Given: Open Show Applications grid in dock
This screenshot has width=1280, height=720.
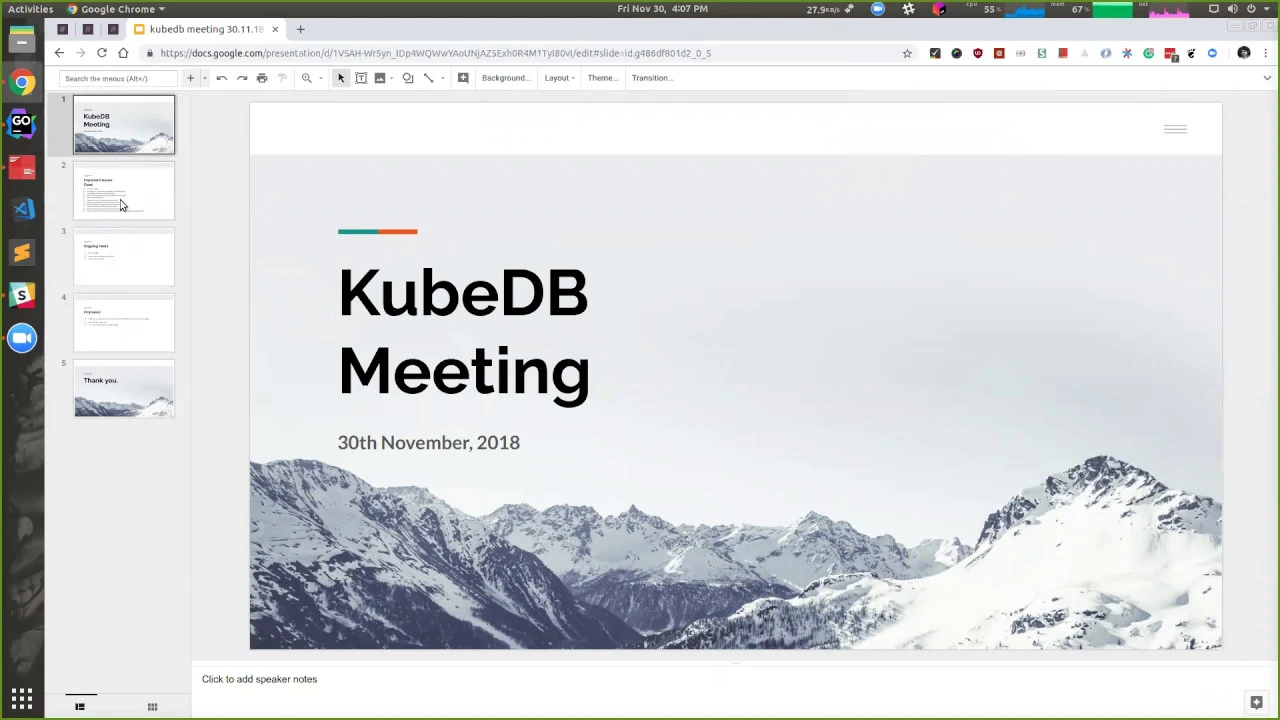Looking at the screenshot, I should 22,698.
